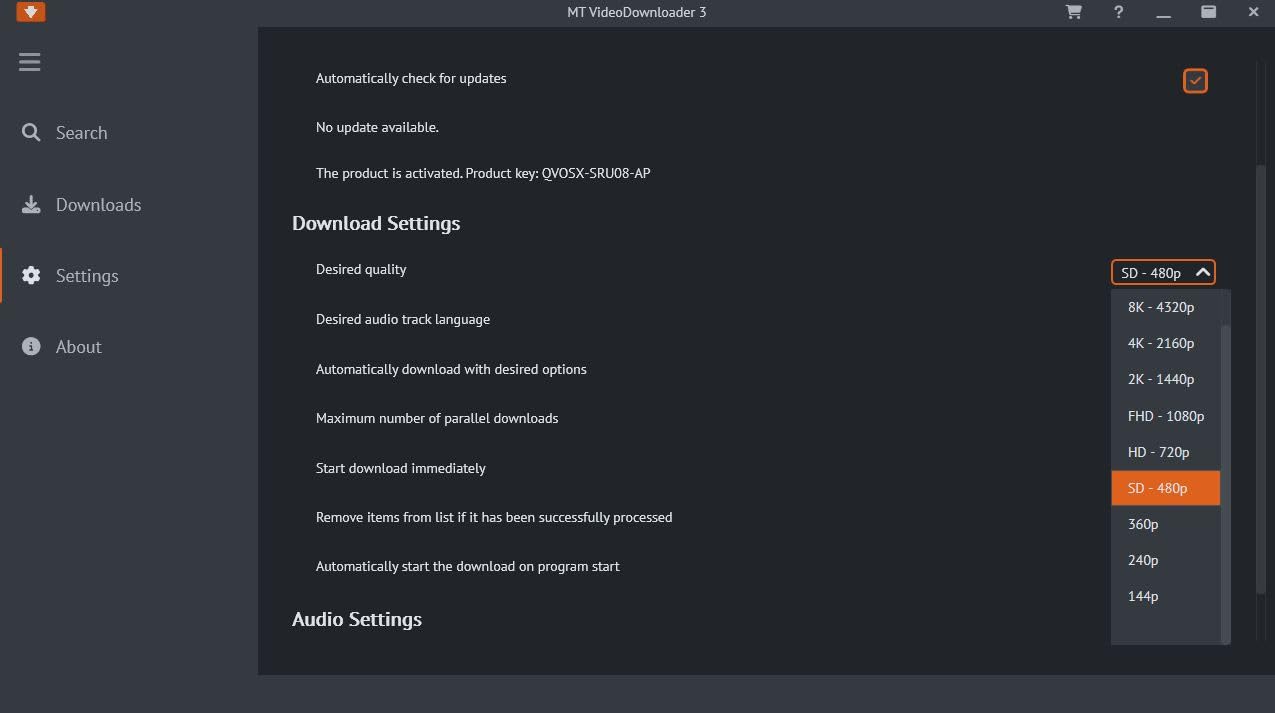Choose 4K - 2160p quality

coord(1165,343)
